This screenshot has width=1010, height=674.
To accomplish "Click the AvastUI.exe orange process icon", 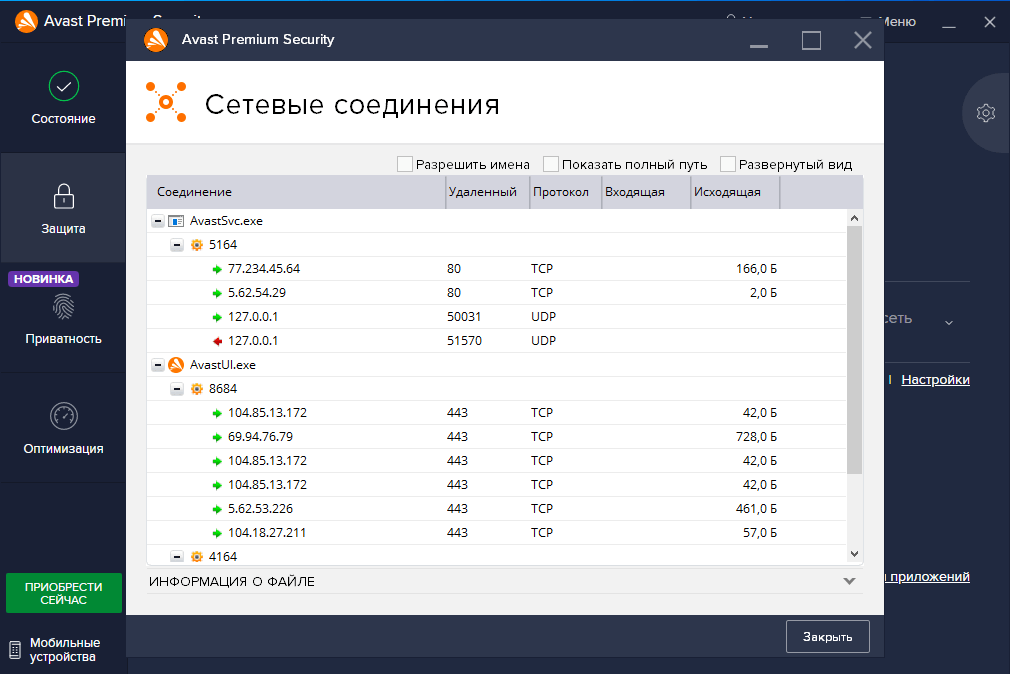I will 176,365.
